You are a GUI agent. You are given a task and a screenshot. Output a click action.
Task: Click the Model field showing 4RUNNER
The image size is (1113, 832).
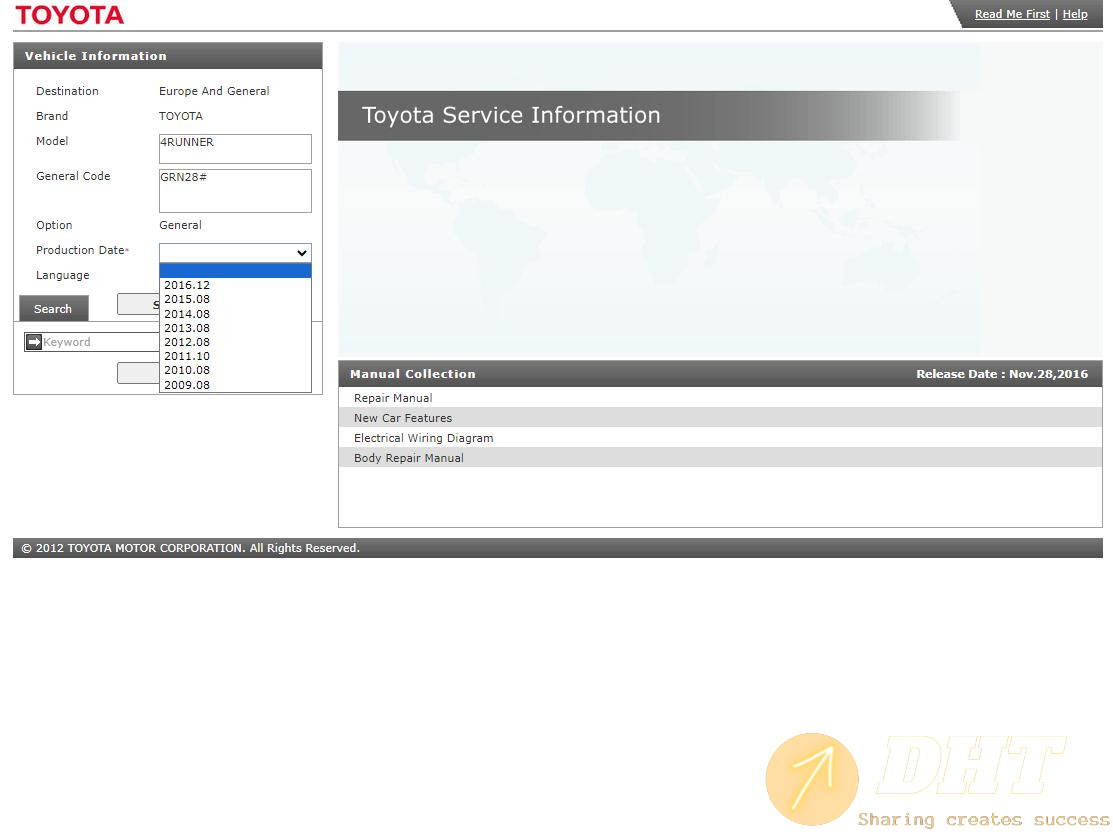235,148
